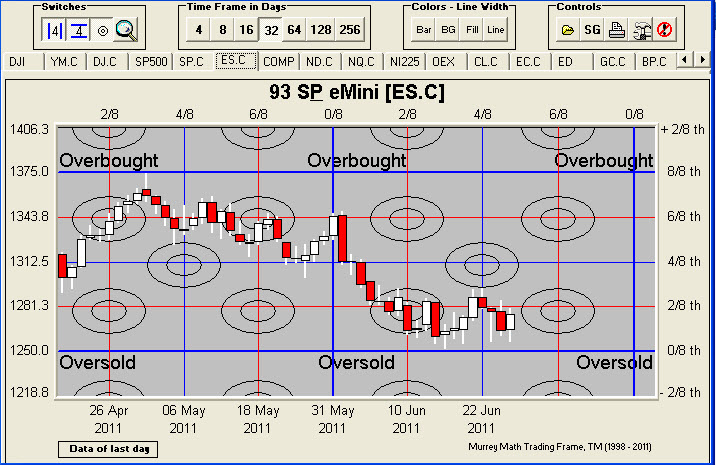Toggle the vertical lines switch icon

54,30
